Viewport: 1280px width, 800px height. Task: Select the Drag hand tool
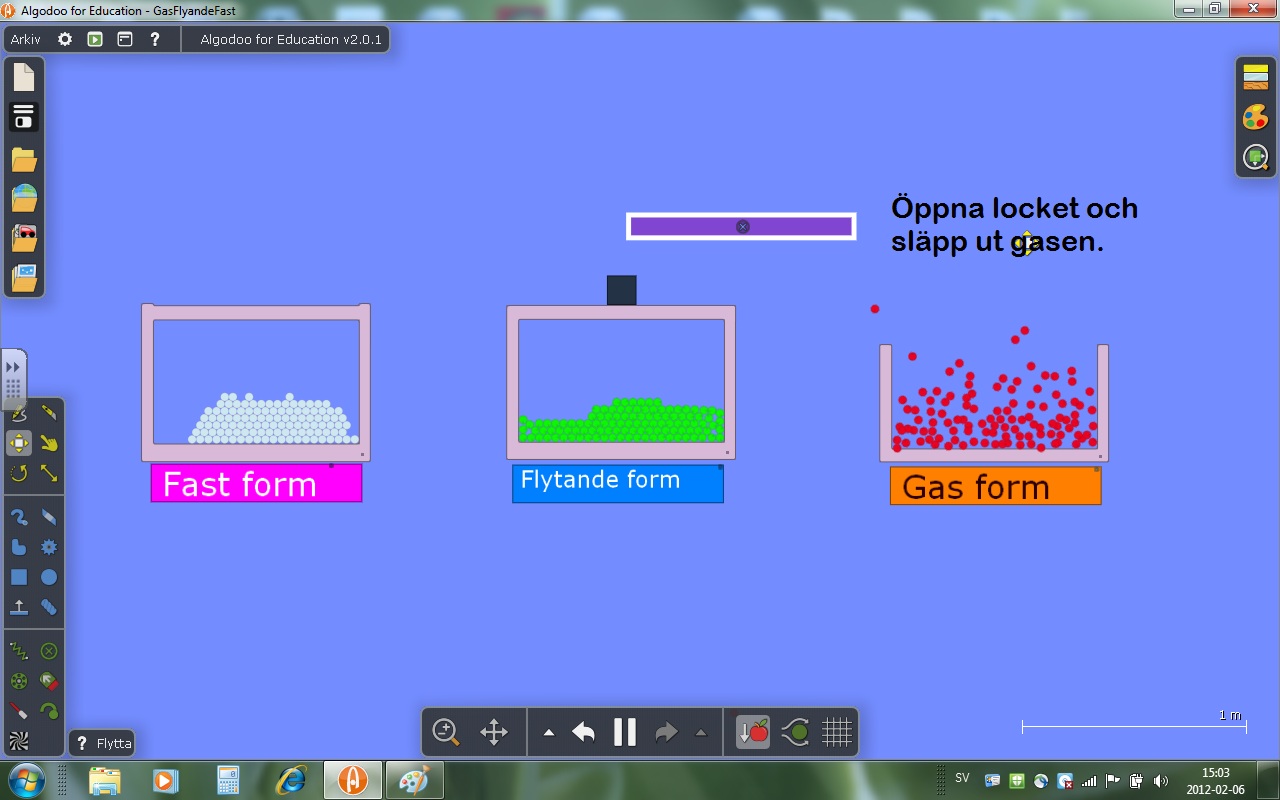point(49,443)
